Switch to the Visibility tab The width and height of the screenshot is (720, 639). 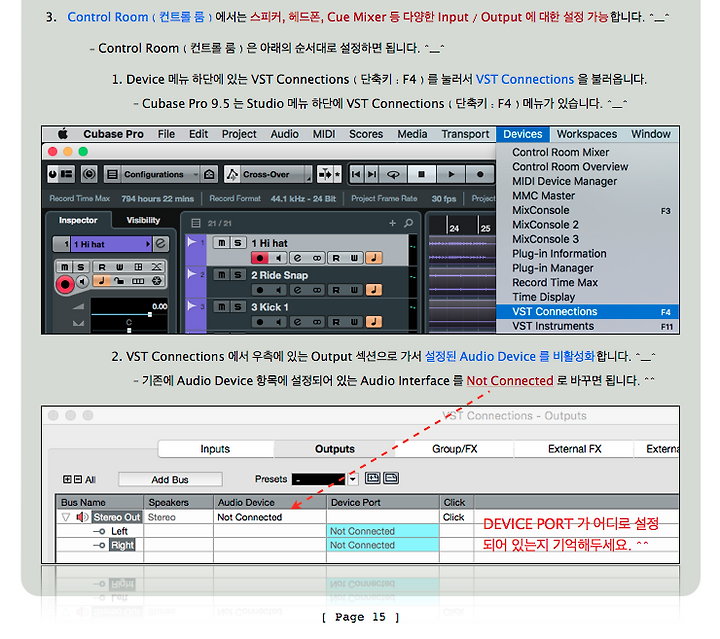click(143, 220)
